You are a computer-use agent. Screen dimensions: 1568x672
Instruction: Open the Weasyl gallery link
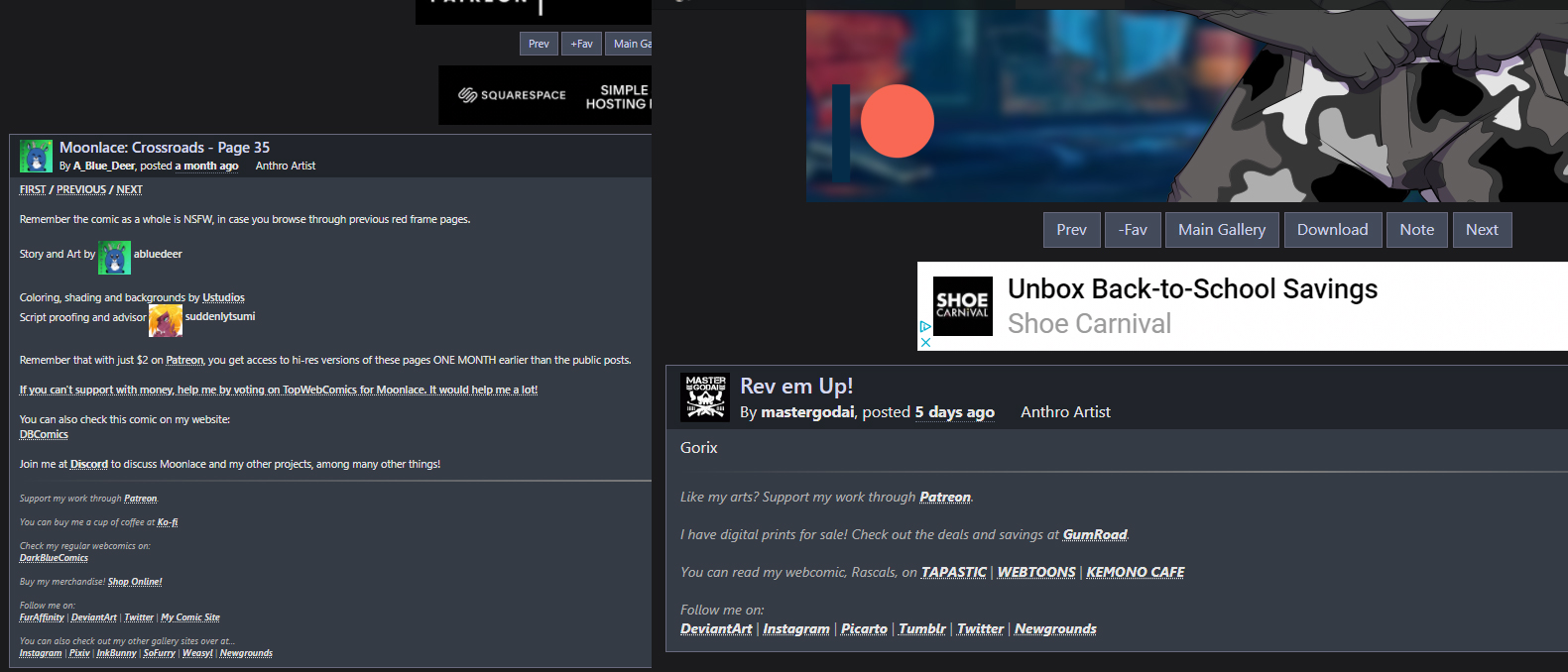[197, 653]
